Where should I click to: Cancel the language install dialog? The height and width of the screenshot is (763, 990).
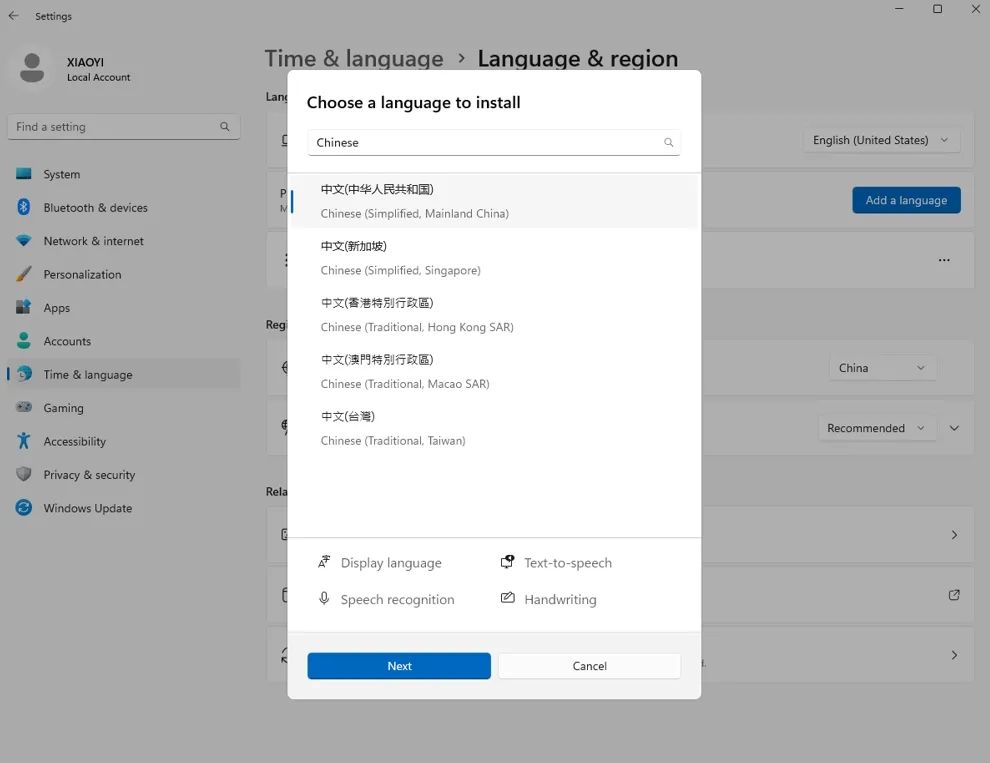click(589, 666)
